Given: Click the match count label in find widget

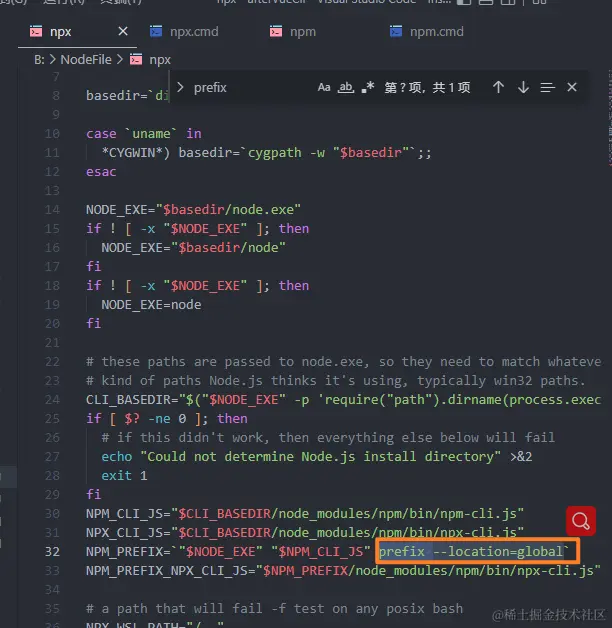Looking at the screenshot, I should [427, 87].
